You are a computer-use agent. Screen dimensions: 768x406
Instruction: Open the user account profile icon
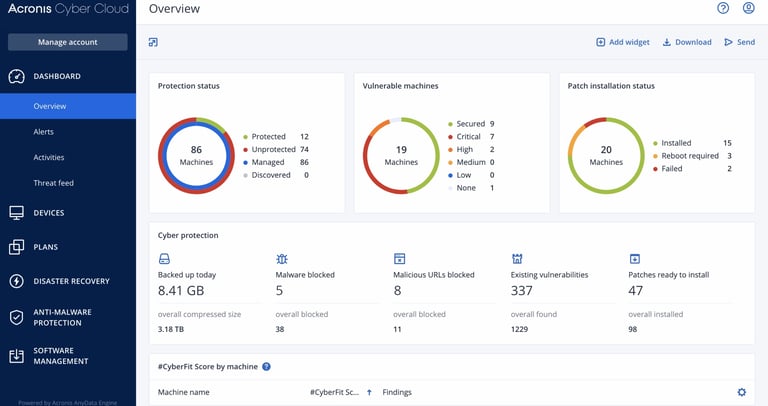[x=749, y=9]
